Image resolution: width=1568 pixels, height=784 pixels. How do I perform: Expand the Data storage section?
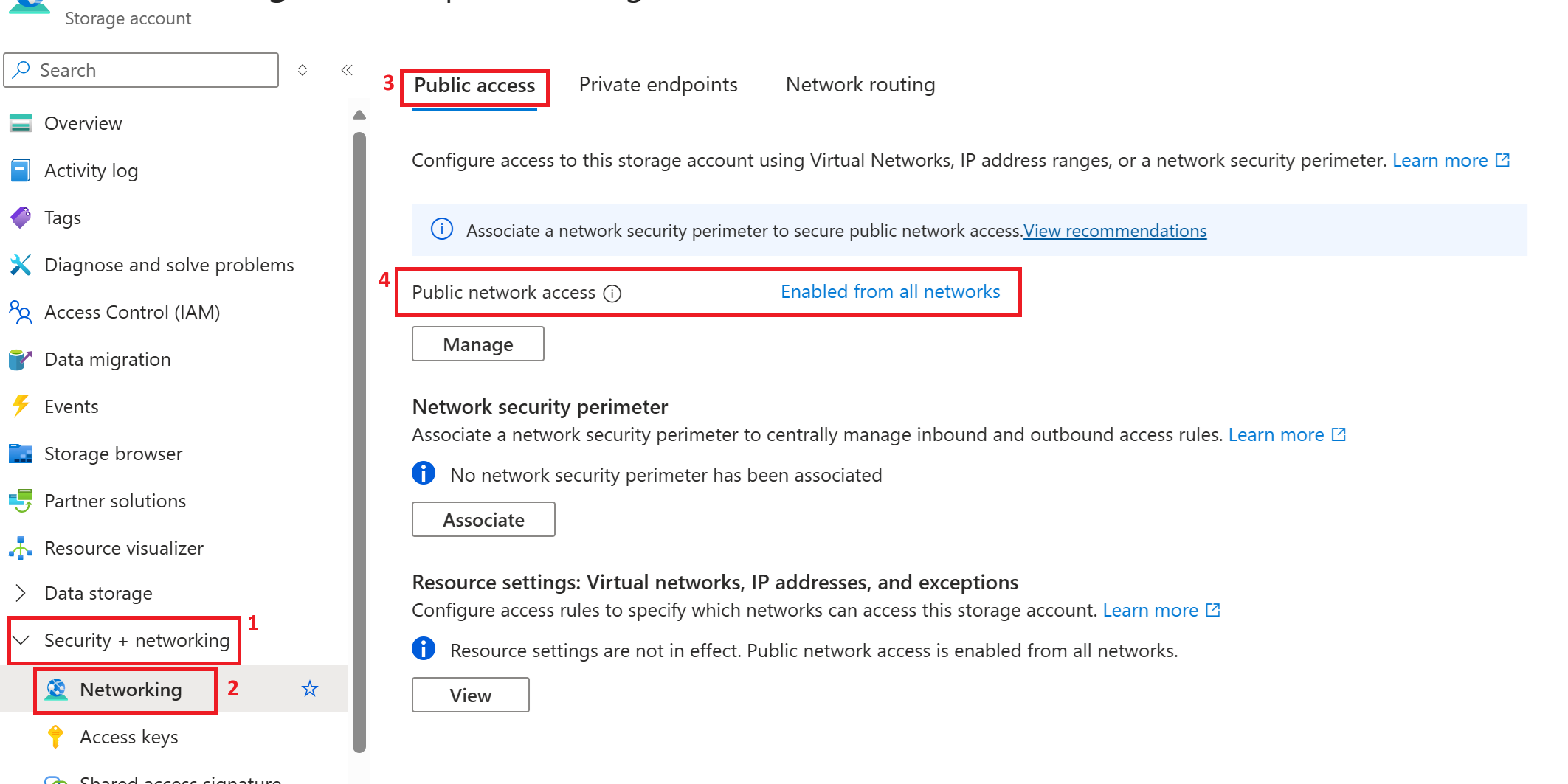pos(21,593)
